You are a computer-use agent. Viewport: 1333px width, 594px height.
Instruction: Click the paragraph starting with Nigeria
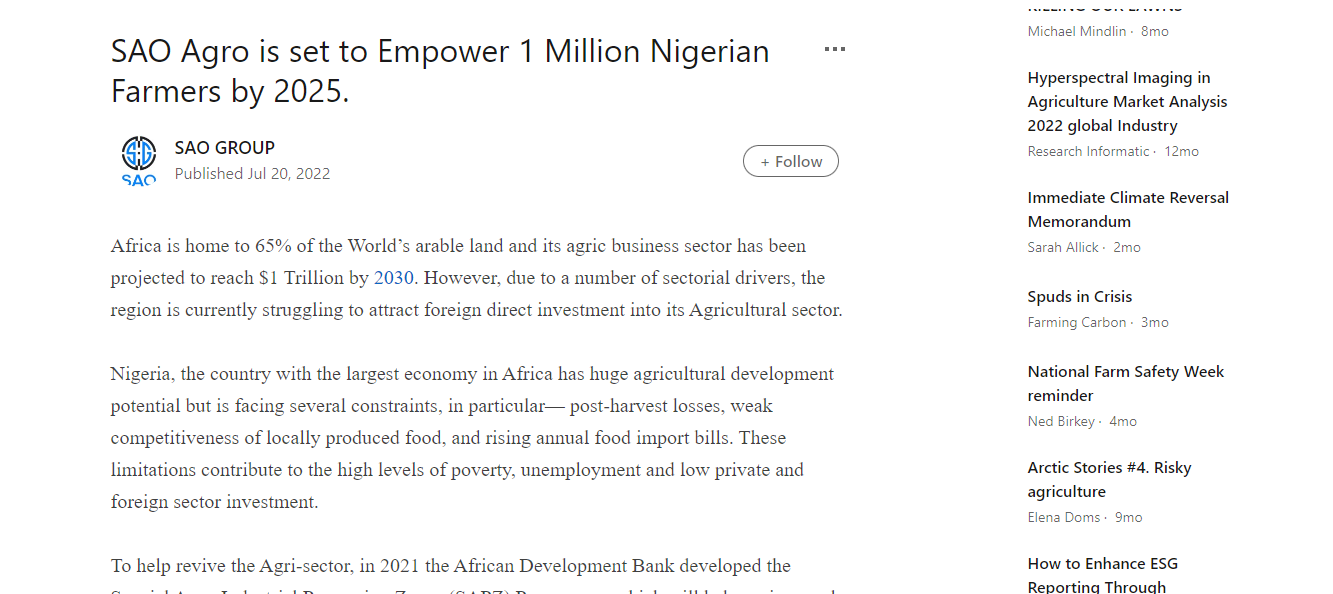472,438
